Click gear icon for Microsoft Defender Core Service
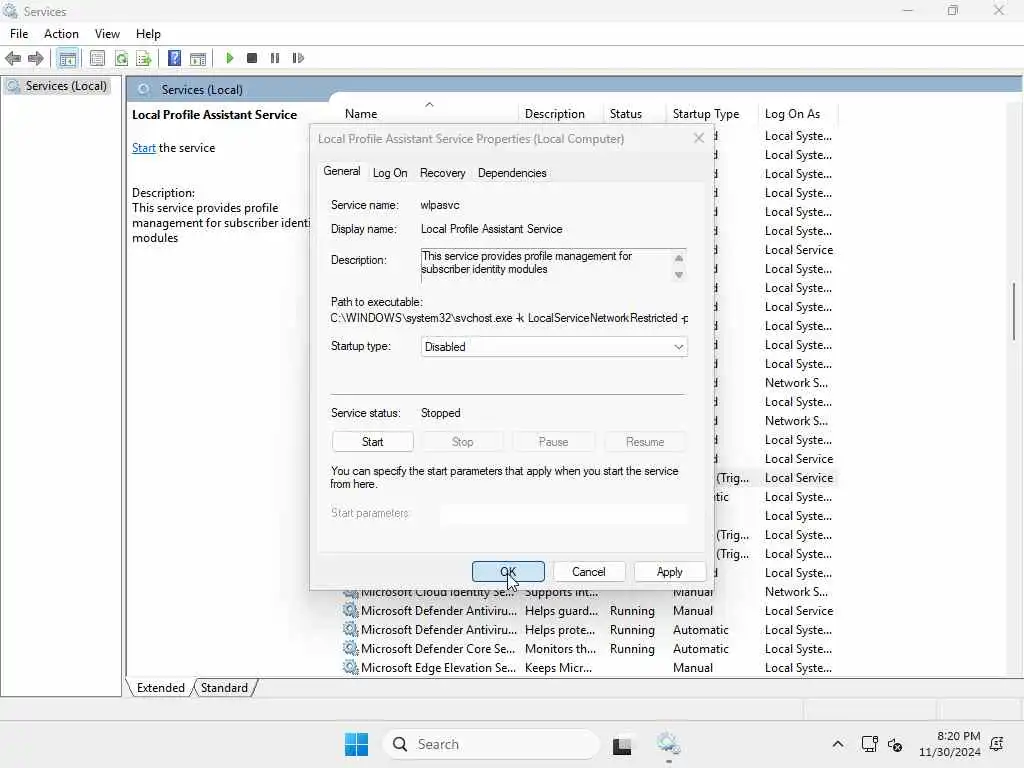The image size is (1024, 768). pos(351,648)
